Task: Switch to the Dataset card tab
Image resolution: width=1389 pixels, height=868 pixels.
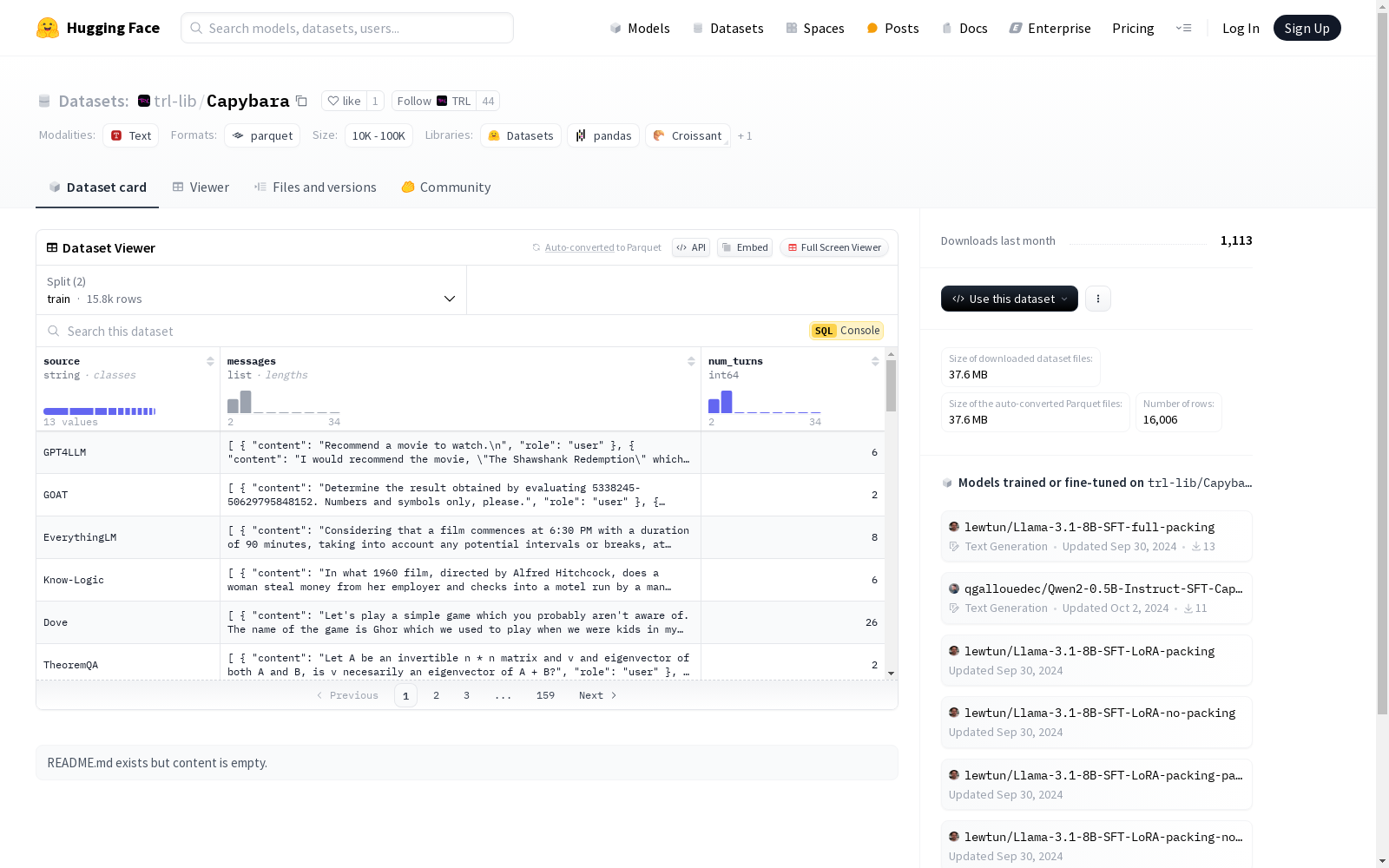Action: pos(97,187)
